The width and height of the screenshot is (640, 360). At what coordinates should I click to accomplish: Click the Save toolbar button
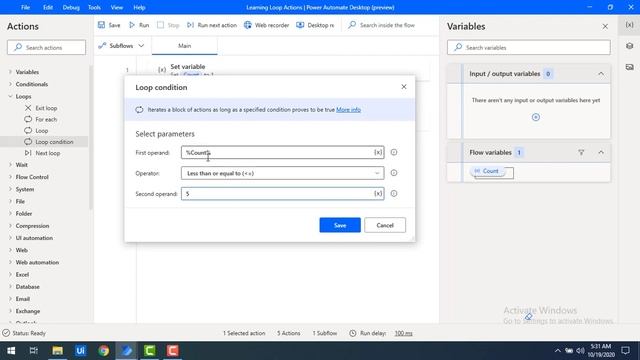click(x=109, y=25)
